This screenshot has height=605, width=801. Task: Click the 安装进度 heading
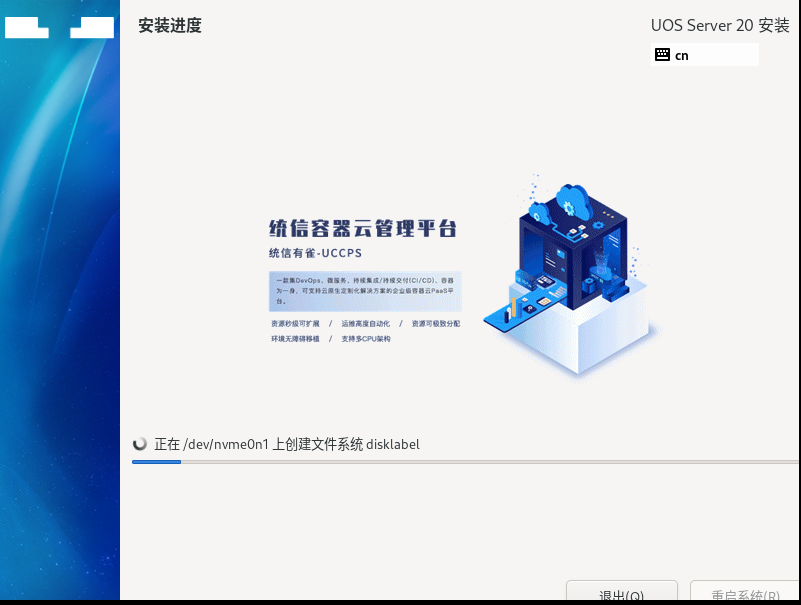click(169, 26)
